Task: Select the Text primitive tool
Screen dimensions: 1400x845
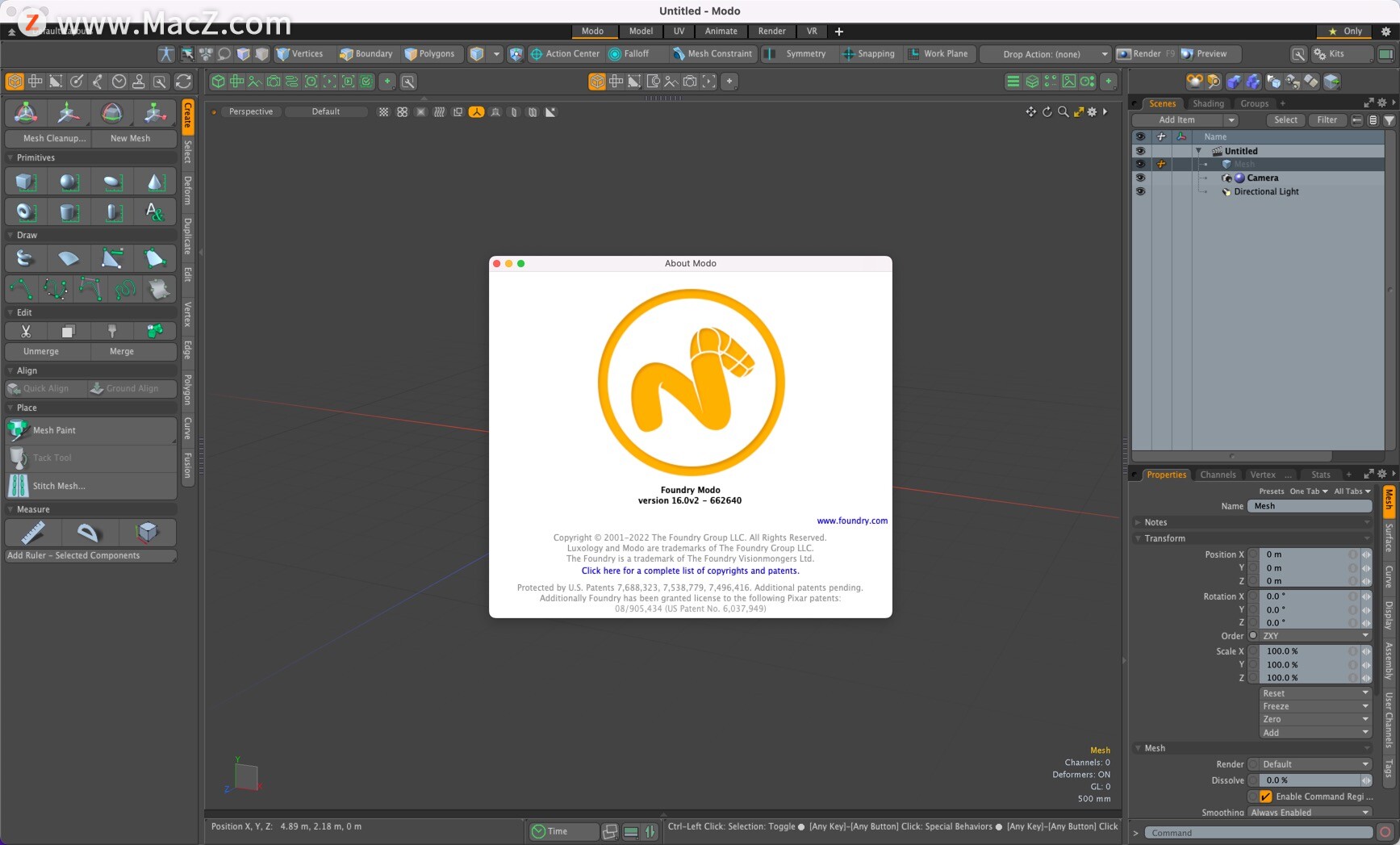Action: 155,212
